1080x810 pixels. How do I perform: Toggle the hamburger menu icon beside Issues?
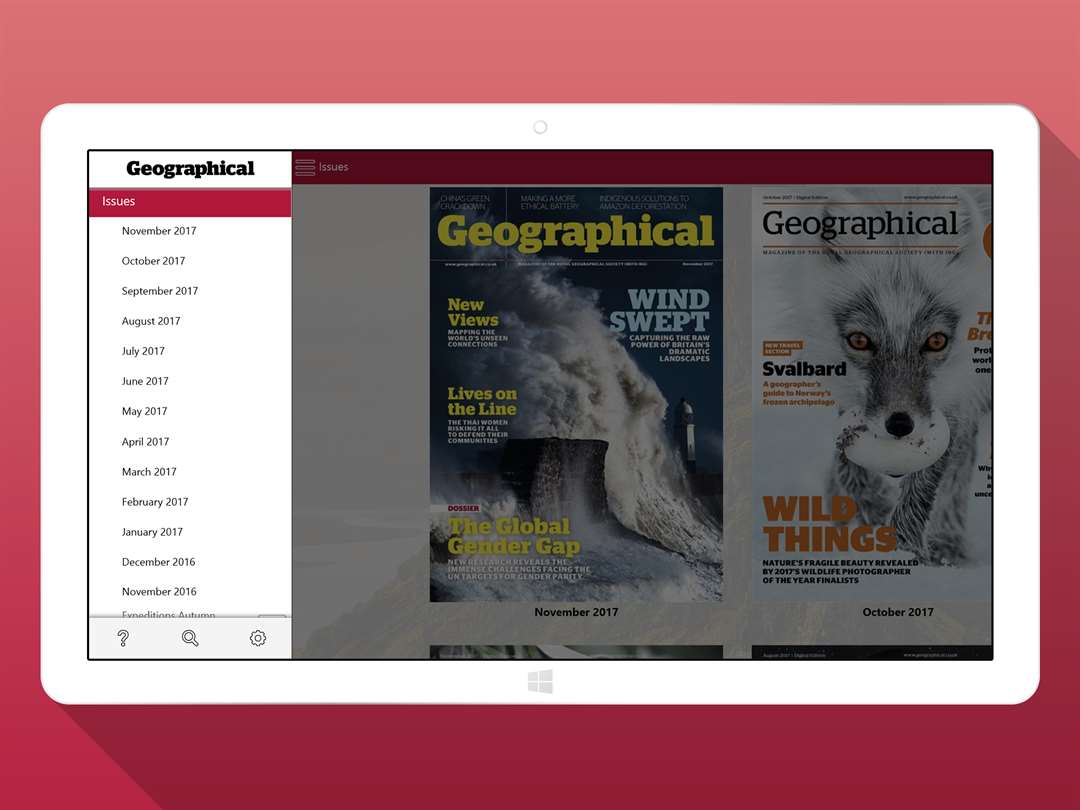point(305,167)
